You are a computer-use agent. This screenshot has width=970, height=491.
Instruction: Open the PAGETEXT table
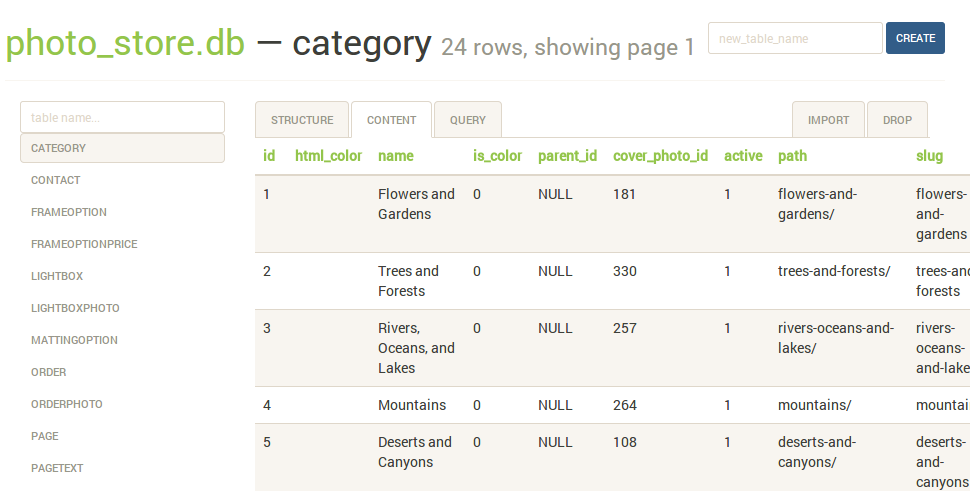[57, 468]
